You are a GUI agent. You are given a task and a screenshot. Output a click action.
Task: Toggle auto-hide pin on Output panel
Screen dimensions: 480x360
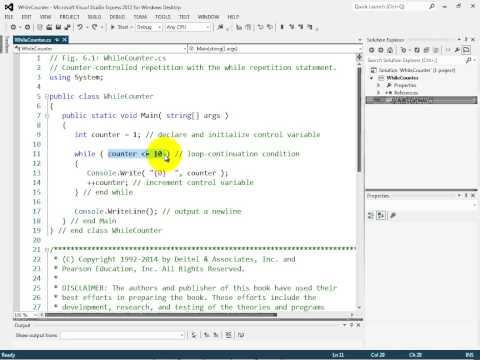tap(351, 325)
